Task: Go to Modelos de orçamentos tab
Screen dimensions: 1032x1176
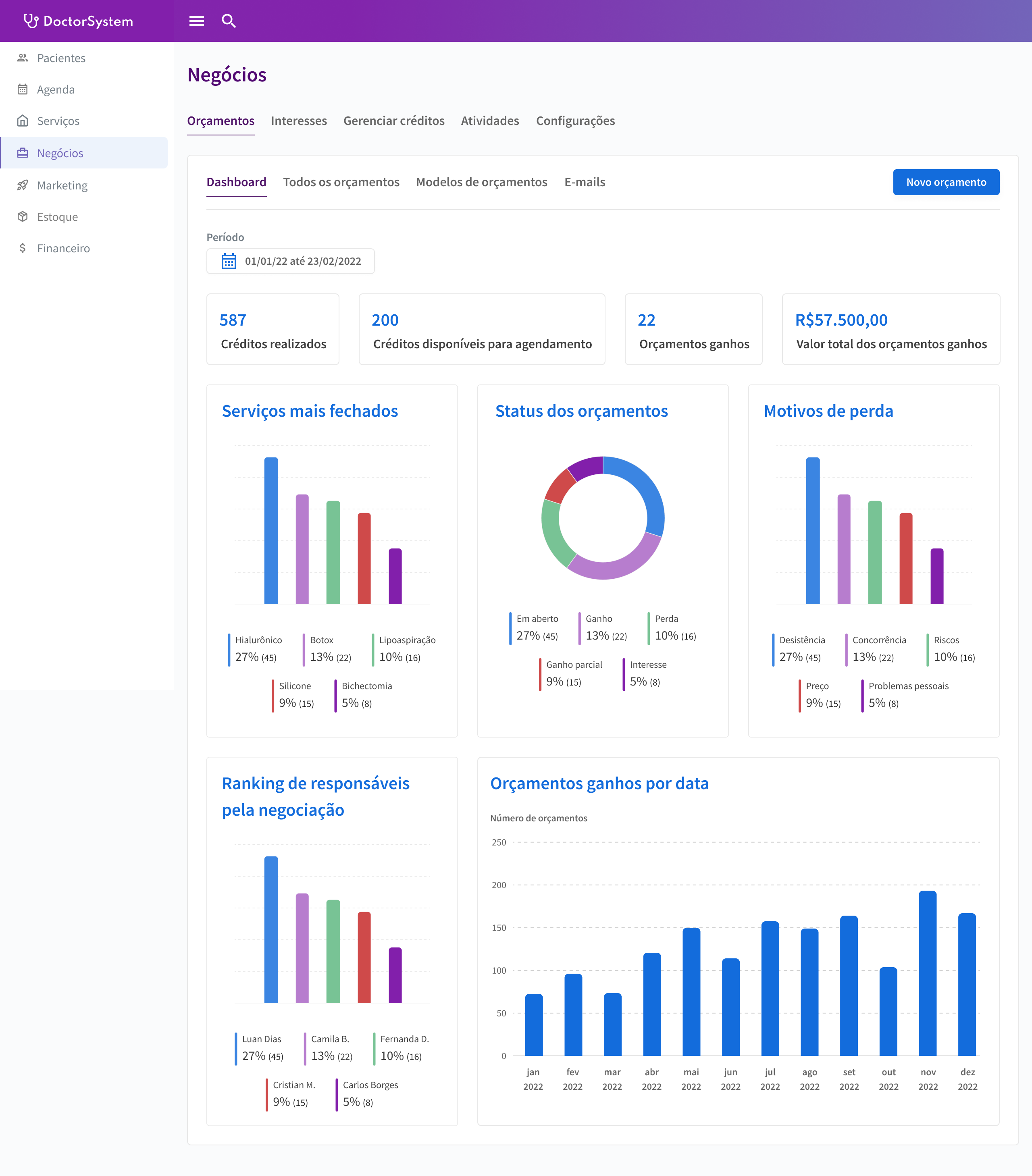Action: pos(481,183)
